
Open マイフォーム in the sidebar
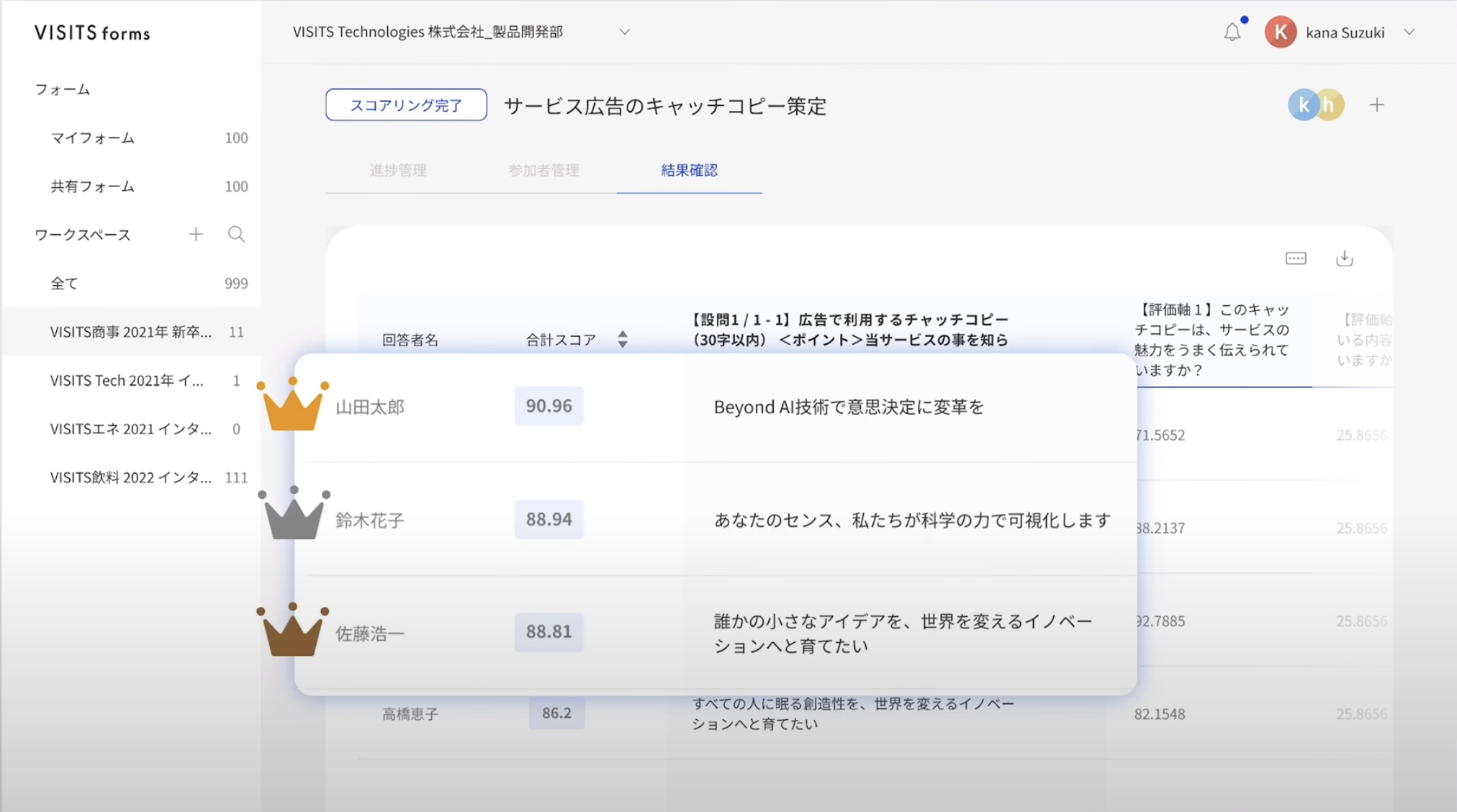[x=92, y=137]
